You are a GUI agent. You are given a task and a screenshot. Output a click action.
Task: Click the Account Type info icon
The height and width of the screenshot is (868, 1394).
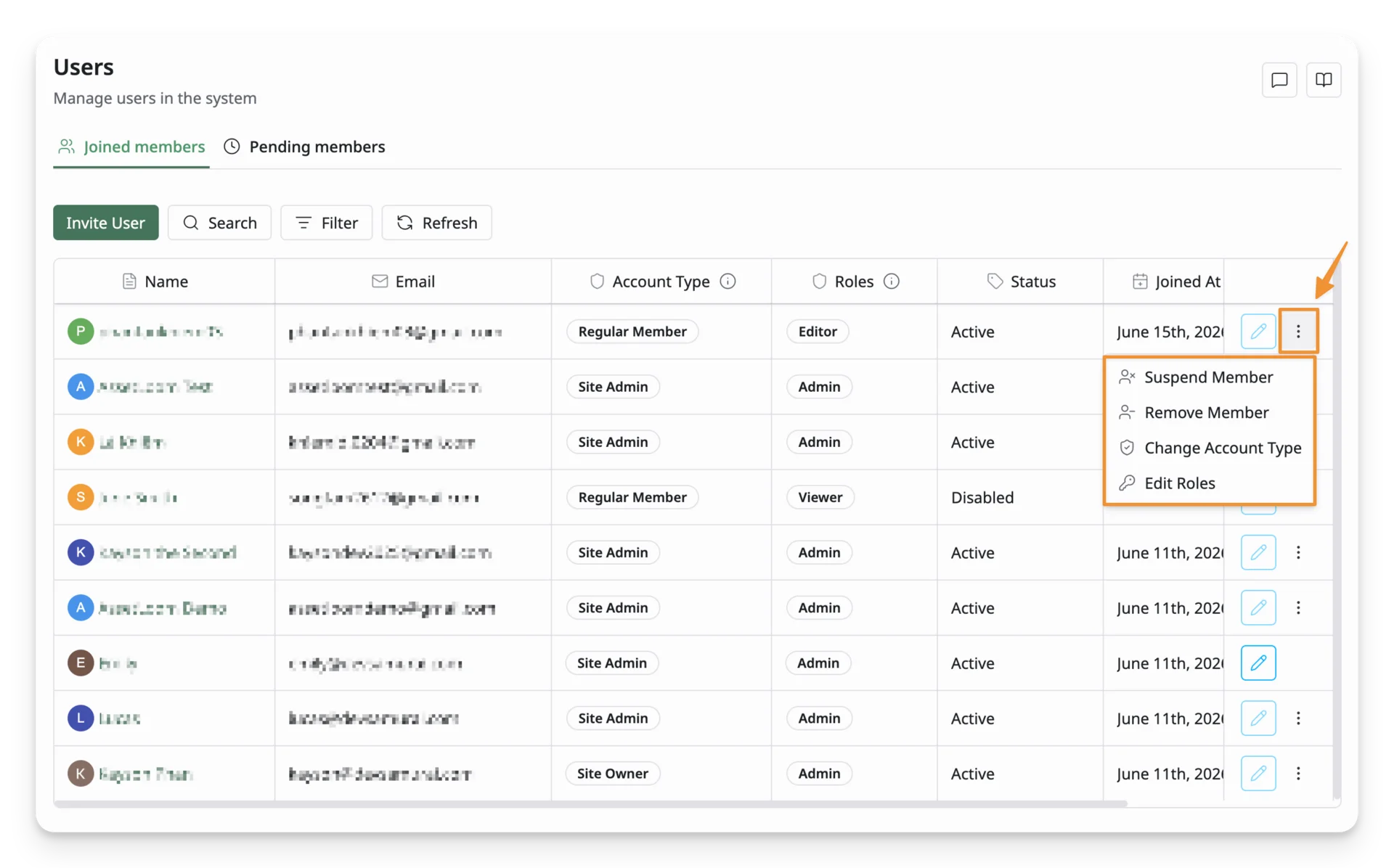(727, 282)
